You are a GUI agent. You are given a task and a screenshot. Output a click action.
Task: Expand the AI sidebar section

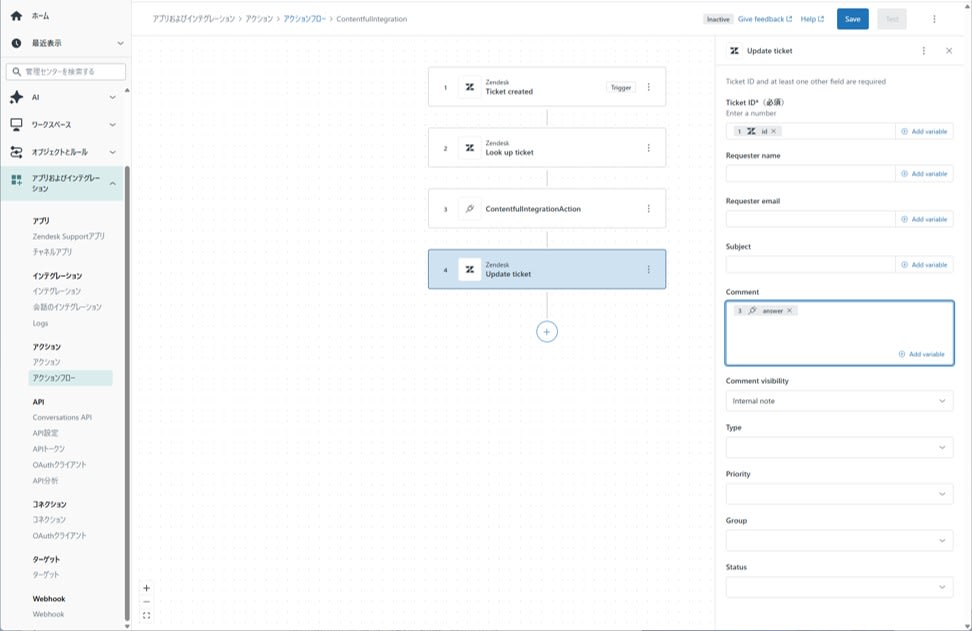coord(112,97)
